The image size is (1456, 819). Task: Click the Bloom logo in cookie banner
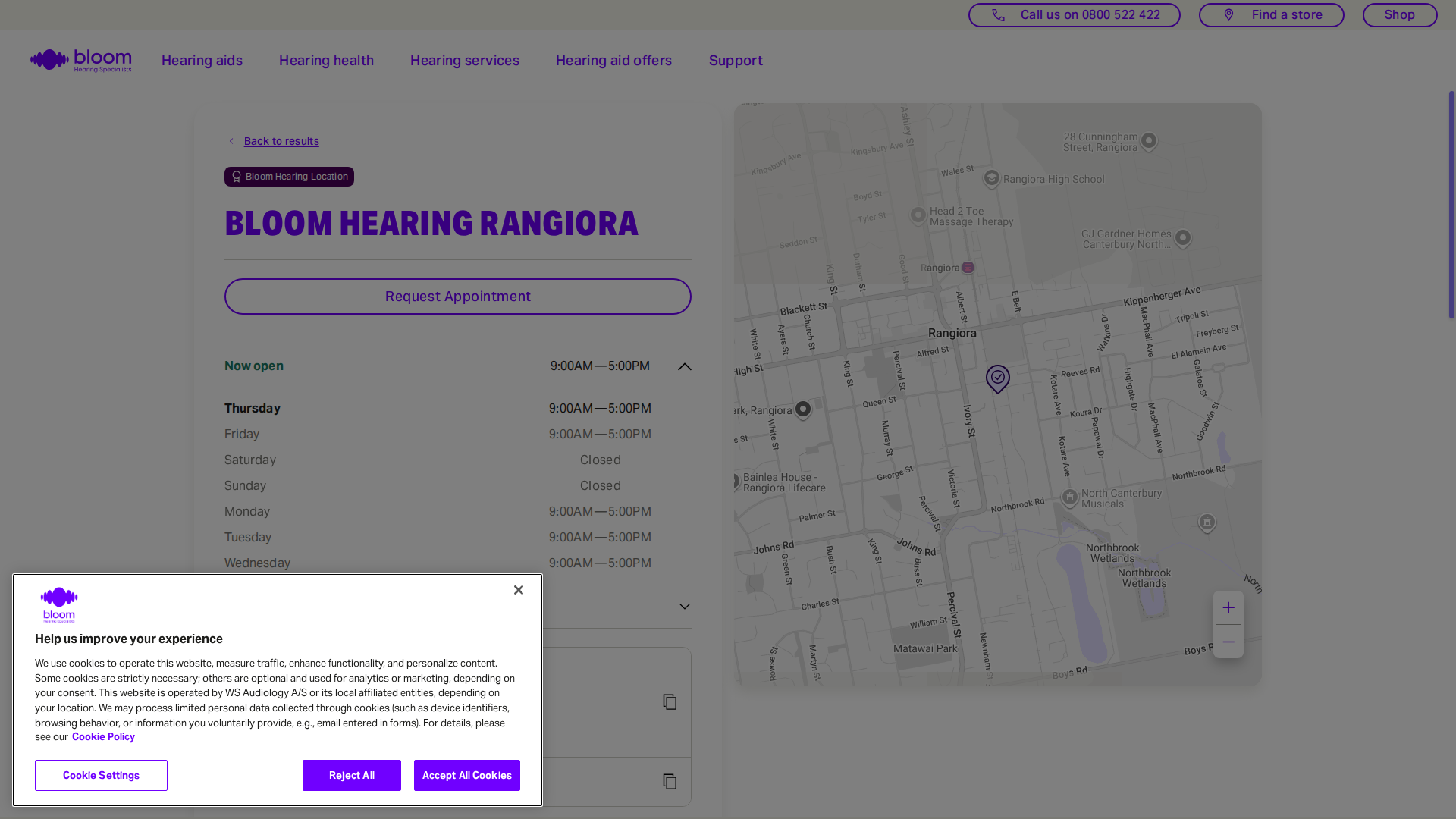[59, 605]
